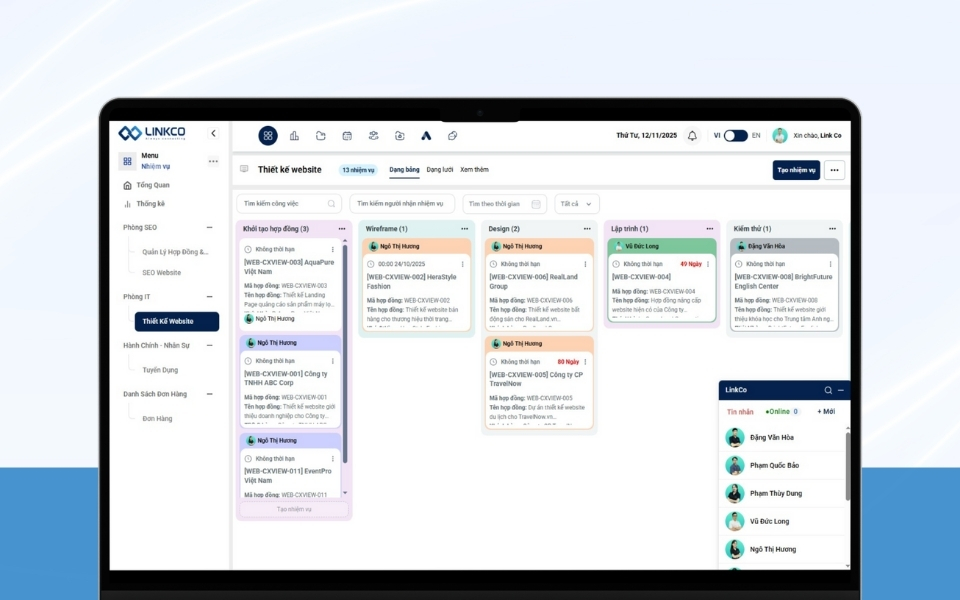Click the 'Tìm kiếm công việc' search field
The width and height of the screenshot is (960, 600).
point(288,204)
